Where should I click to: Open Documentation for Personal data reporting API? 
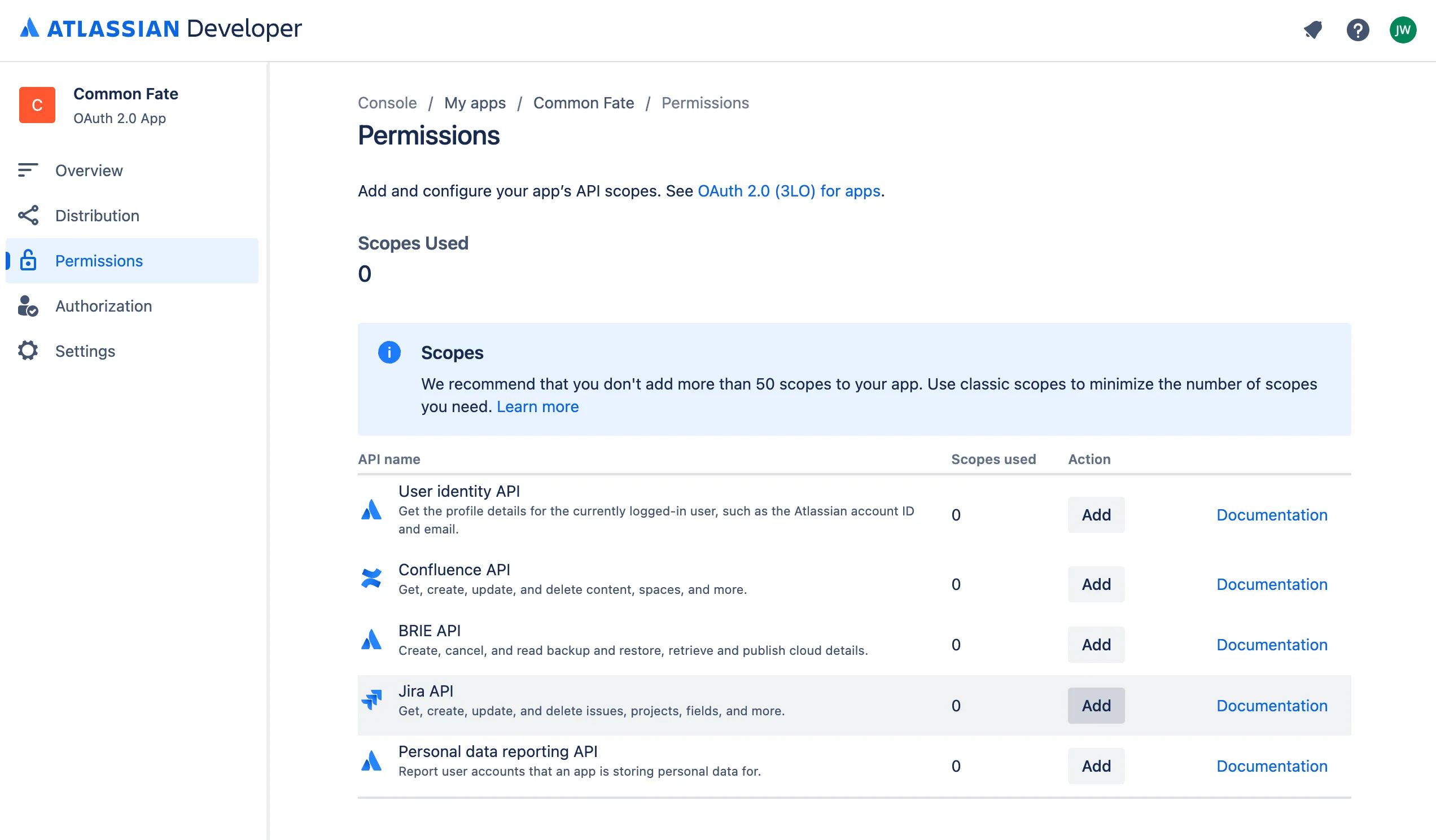1272,766
